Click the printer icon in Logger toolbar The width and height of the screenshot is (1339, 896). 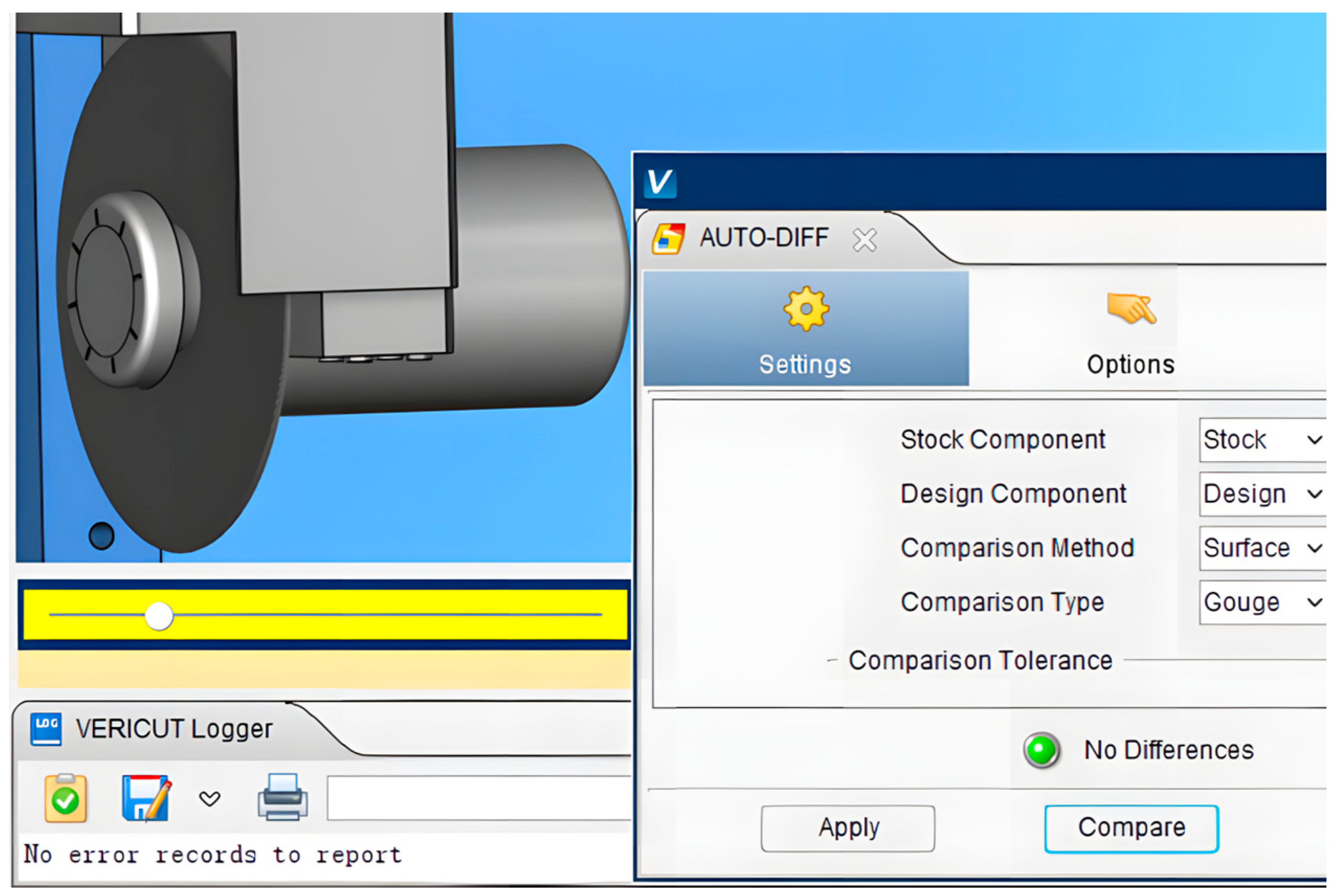282,797
